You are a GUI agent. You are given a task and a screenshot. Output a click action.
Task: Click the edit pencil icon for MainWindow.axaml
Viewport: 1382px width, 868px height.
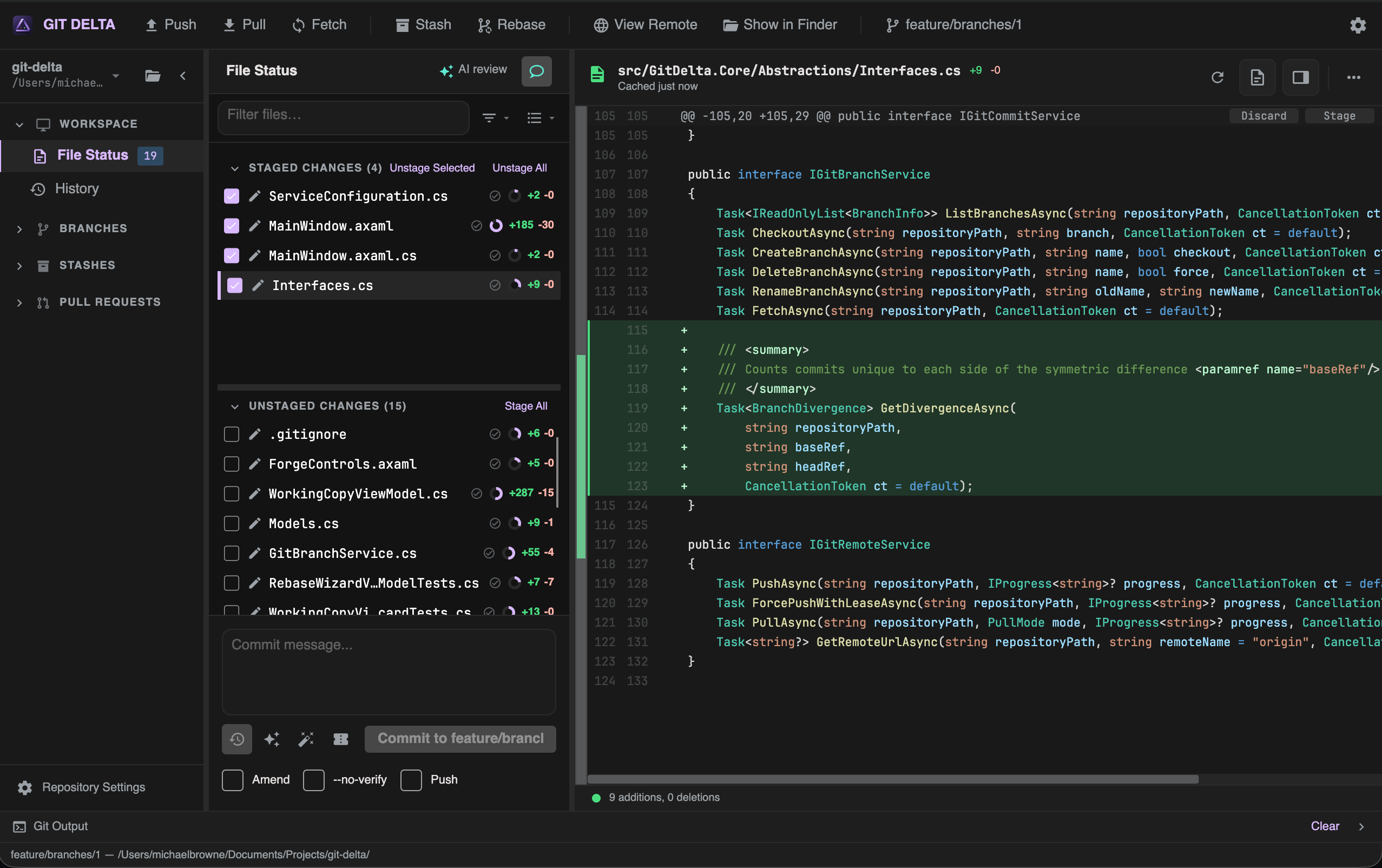coord(255,226)
